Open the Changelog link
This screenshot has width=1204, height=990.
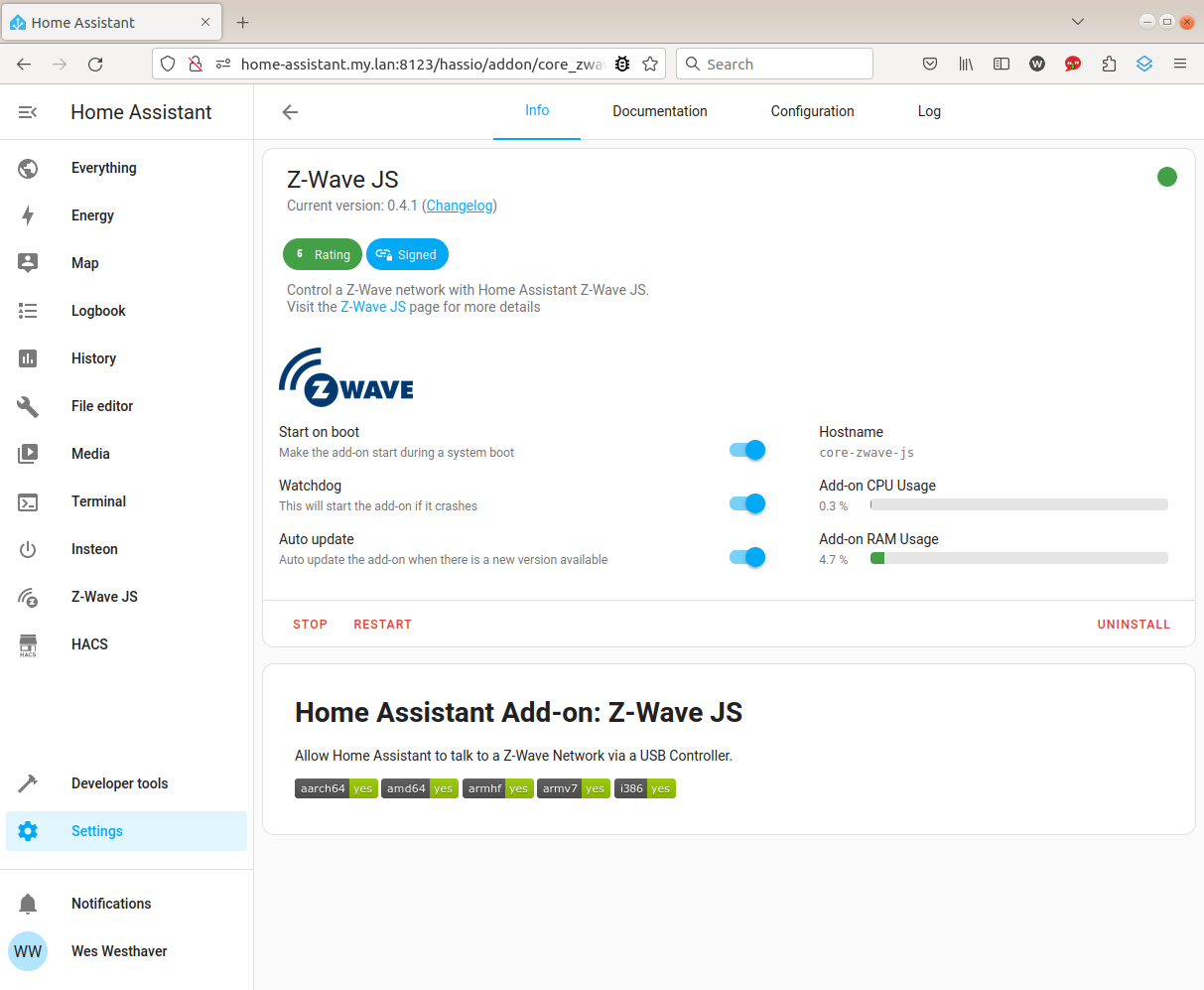[x=460, y=206]
